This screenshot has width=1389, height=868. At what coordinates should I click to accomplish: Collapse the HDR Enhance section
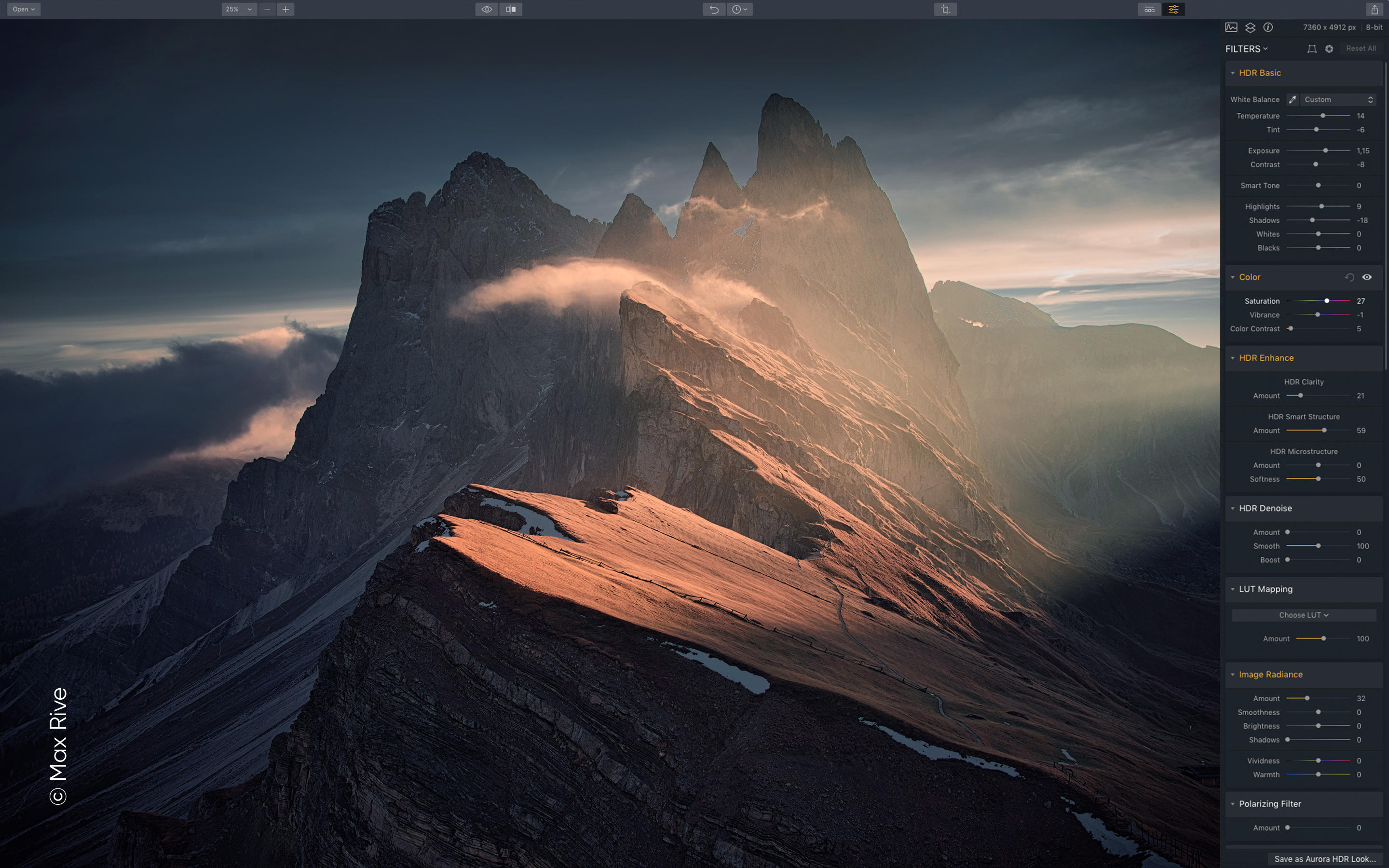coord(1233,358)
